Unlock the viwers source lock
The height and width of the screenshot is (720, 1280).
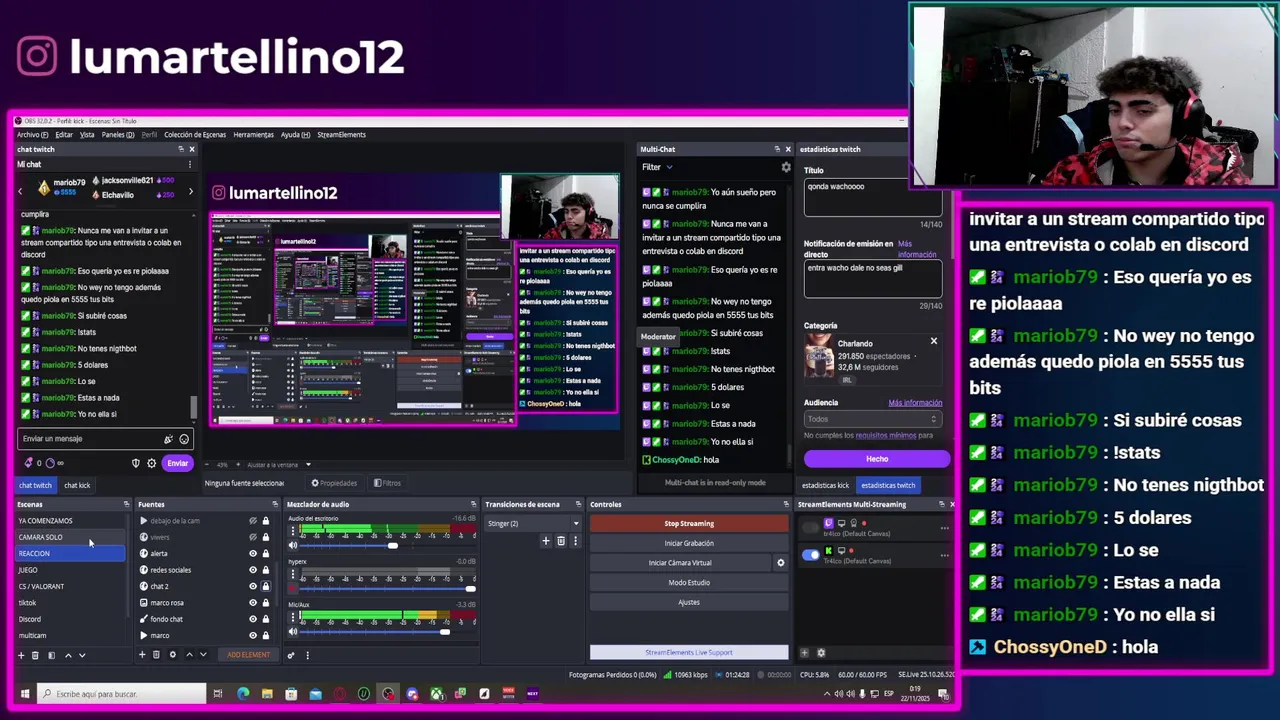click(266, 537)
